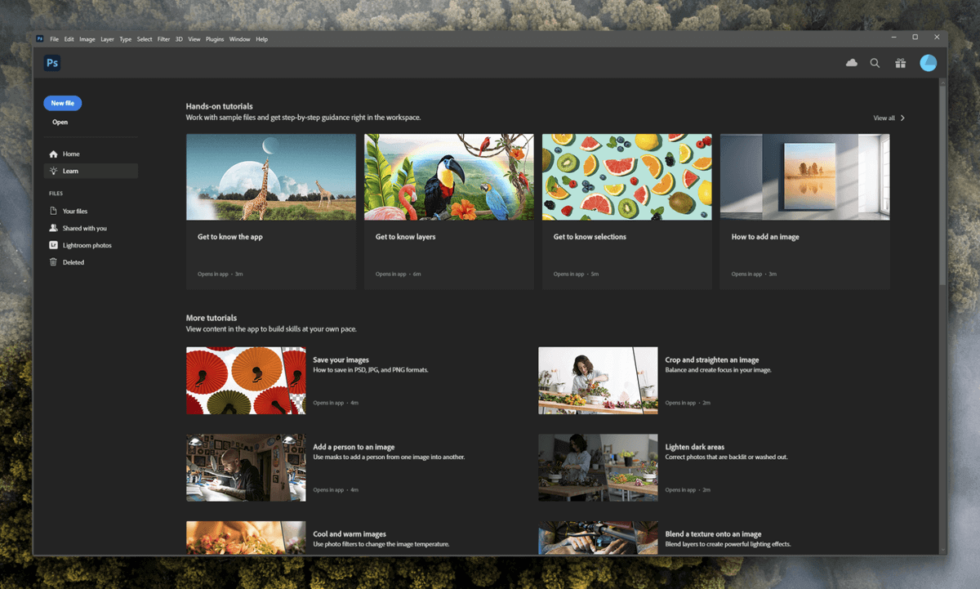This screenshot has width=980, height=589.
Task: Check Creative Cloud sync status cloud icon
Action: 851,62
